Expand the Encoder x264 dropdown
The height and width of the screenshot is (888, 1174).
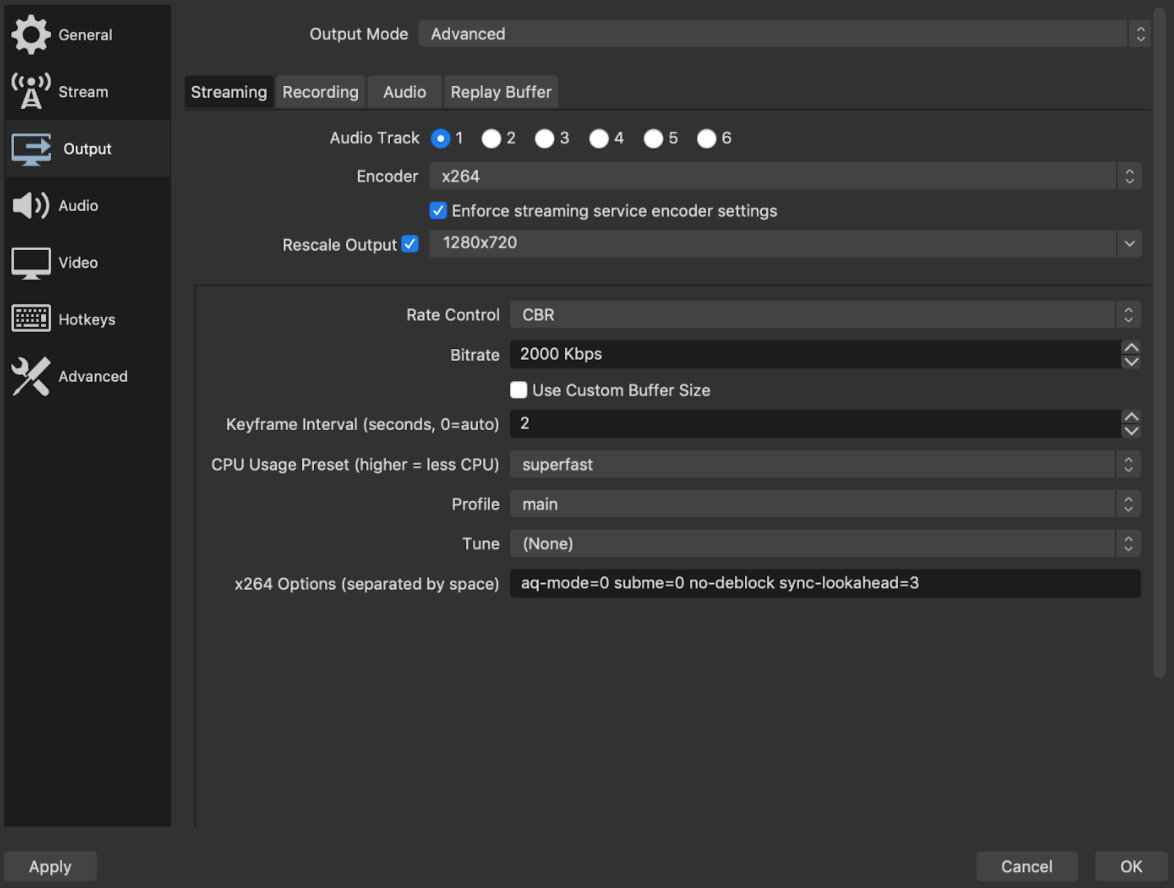785,176
